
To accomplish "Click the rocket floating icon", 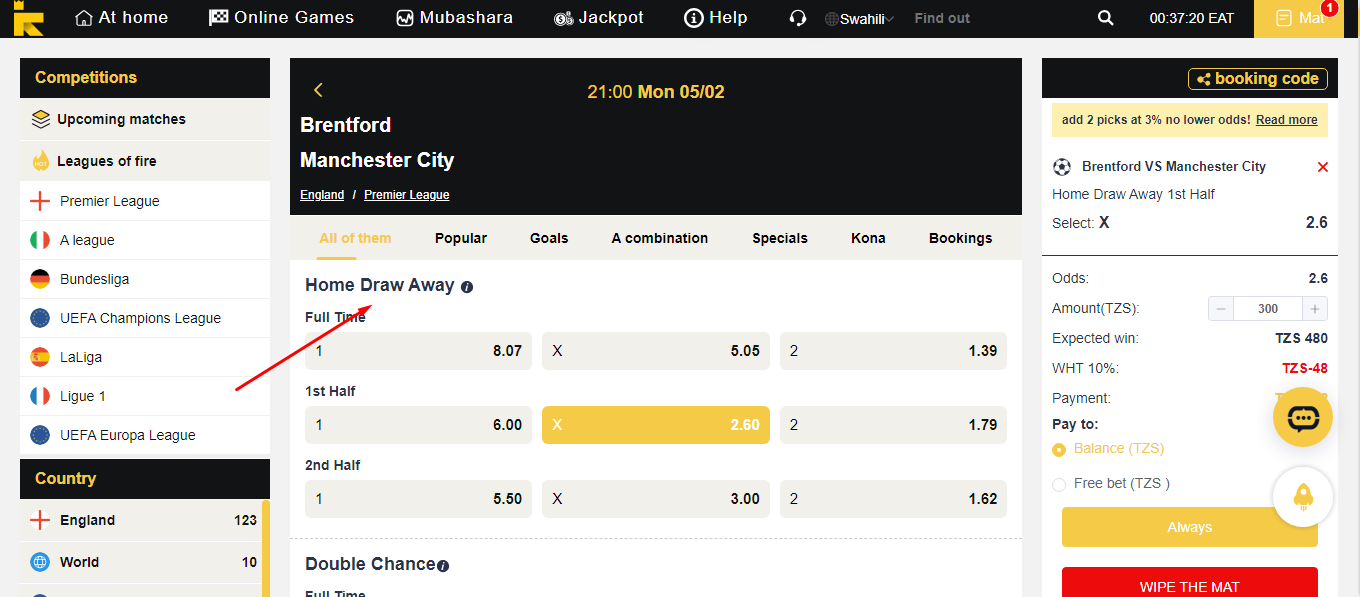I will point(1303,496).
